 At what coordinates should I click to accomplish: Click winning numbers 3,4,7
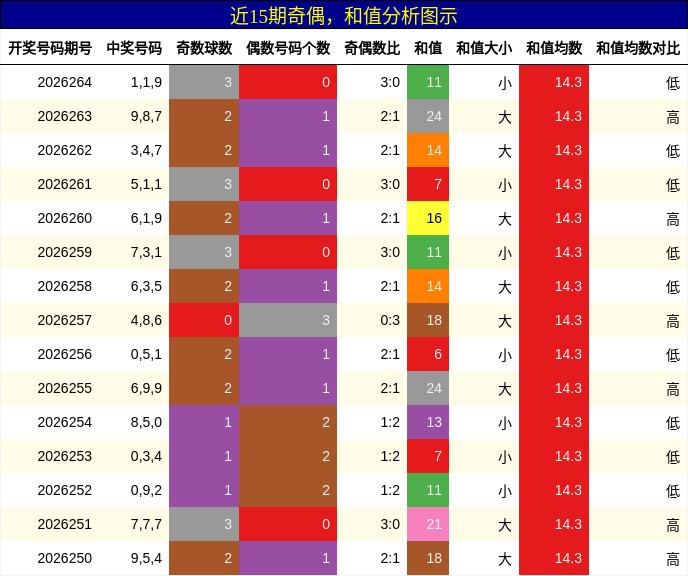click(x=146, y=150)
